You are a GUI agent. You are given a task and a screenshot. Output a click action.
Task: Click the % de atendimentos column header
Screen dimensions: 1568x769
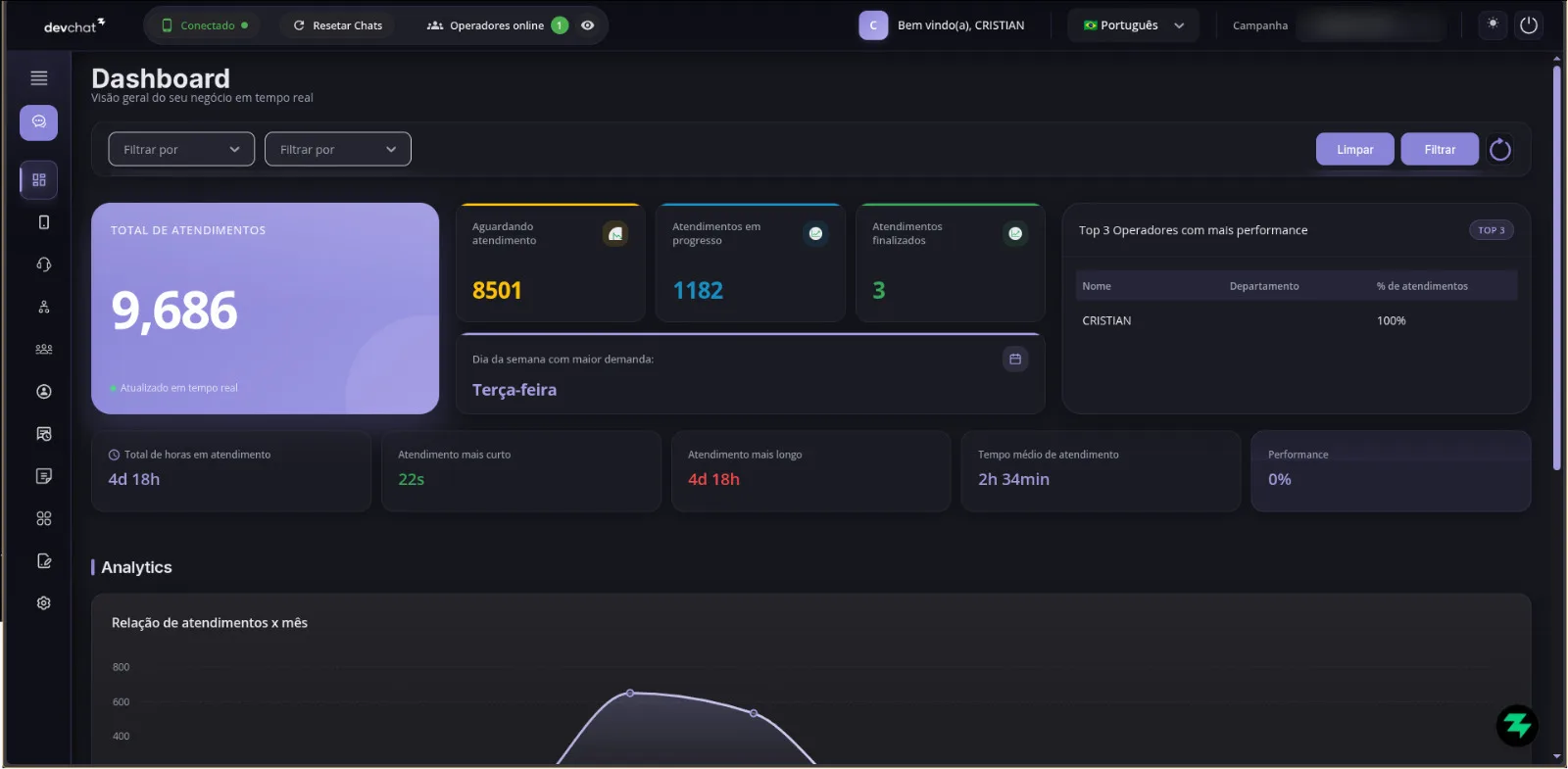[x=1422, y=286]
